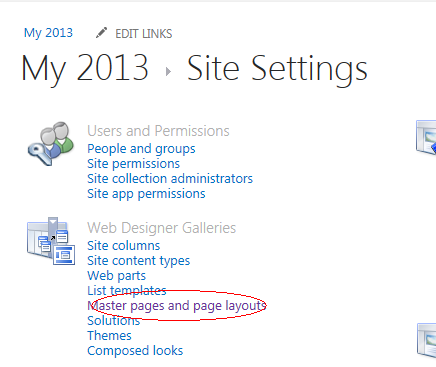Open Solutions gallery
The width and height of the screenshot is (436, 367).
coord(113,321)
